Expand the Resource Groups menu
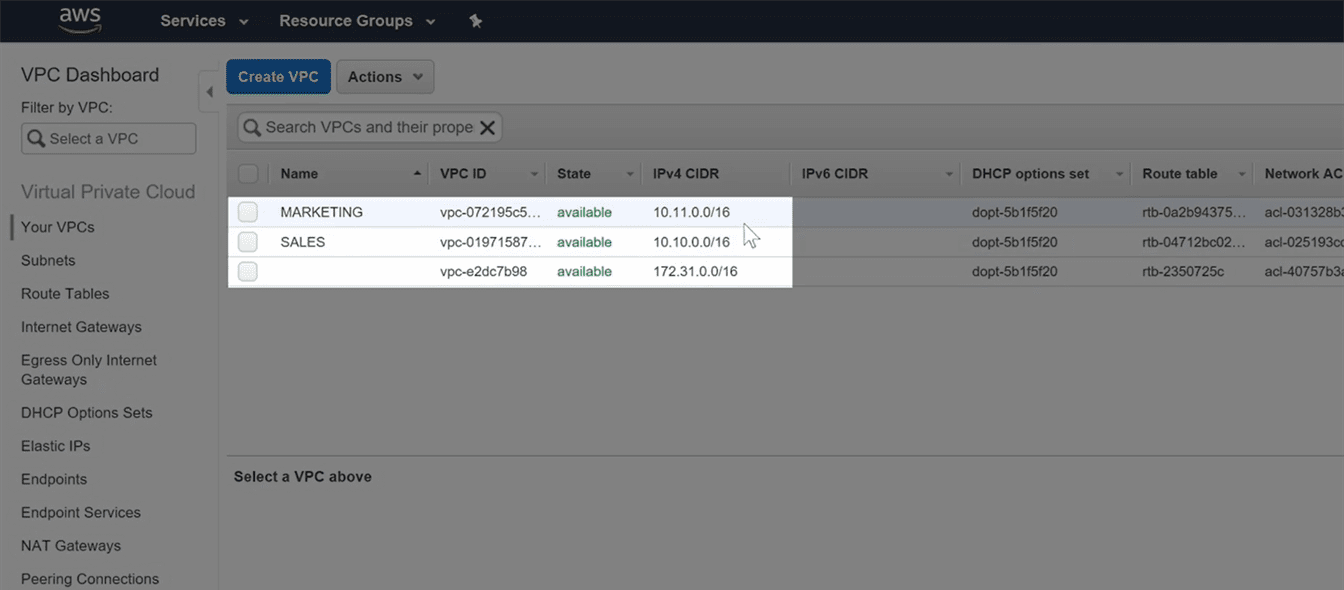The image size is (1344, 590). coord(356,21)
